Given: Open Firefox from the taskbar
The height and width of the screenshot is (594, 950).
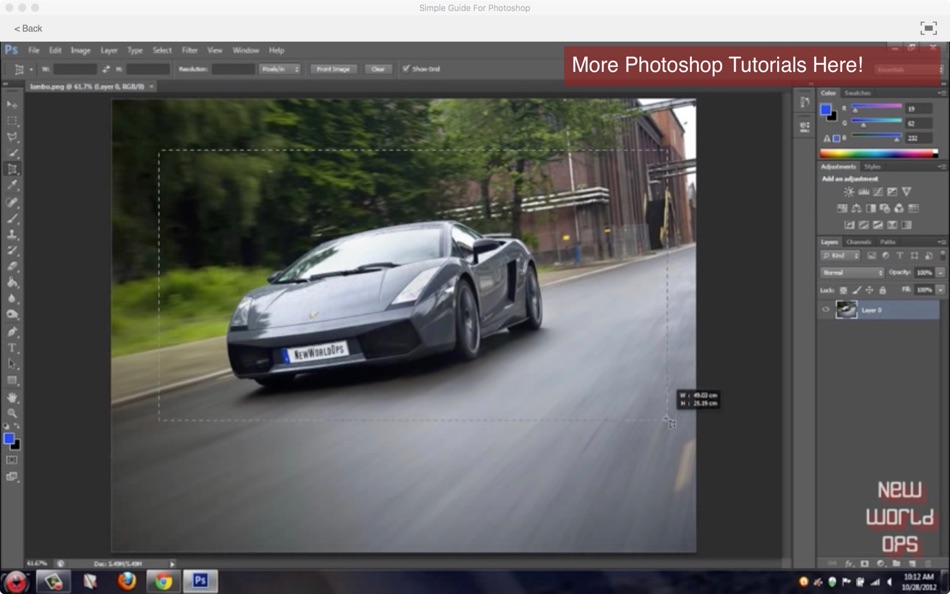Looking at the screenshot, I should (x=127, y=582).
